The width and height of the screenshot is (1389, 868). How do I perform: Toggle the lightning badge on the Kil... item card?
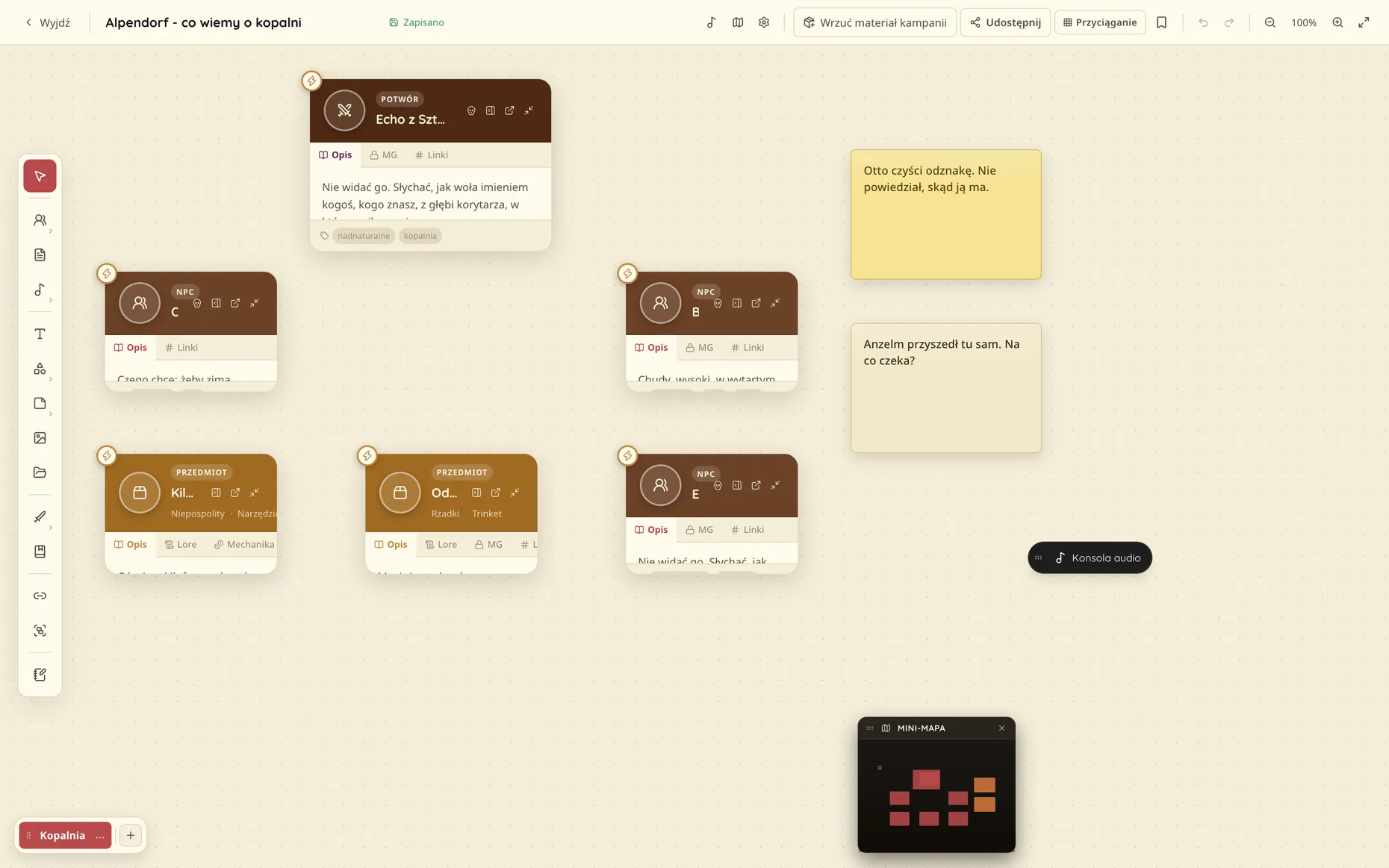tap(107, 455)
